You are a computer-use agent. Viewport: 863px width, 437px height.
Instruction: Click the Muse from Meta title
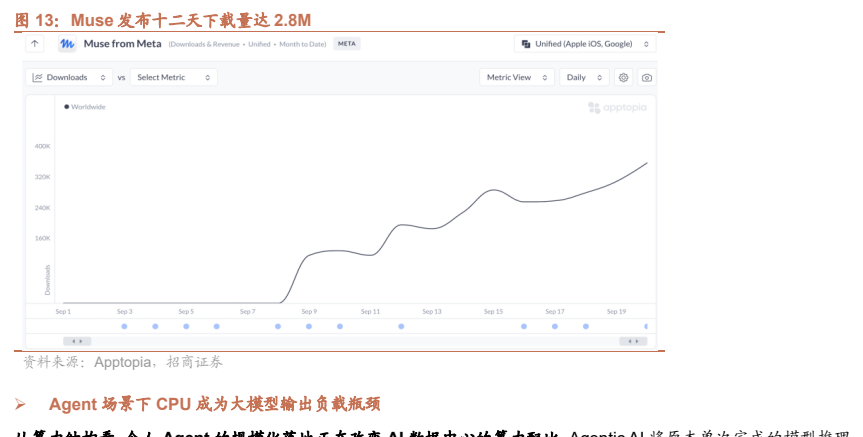(x=122, y=44)
